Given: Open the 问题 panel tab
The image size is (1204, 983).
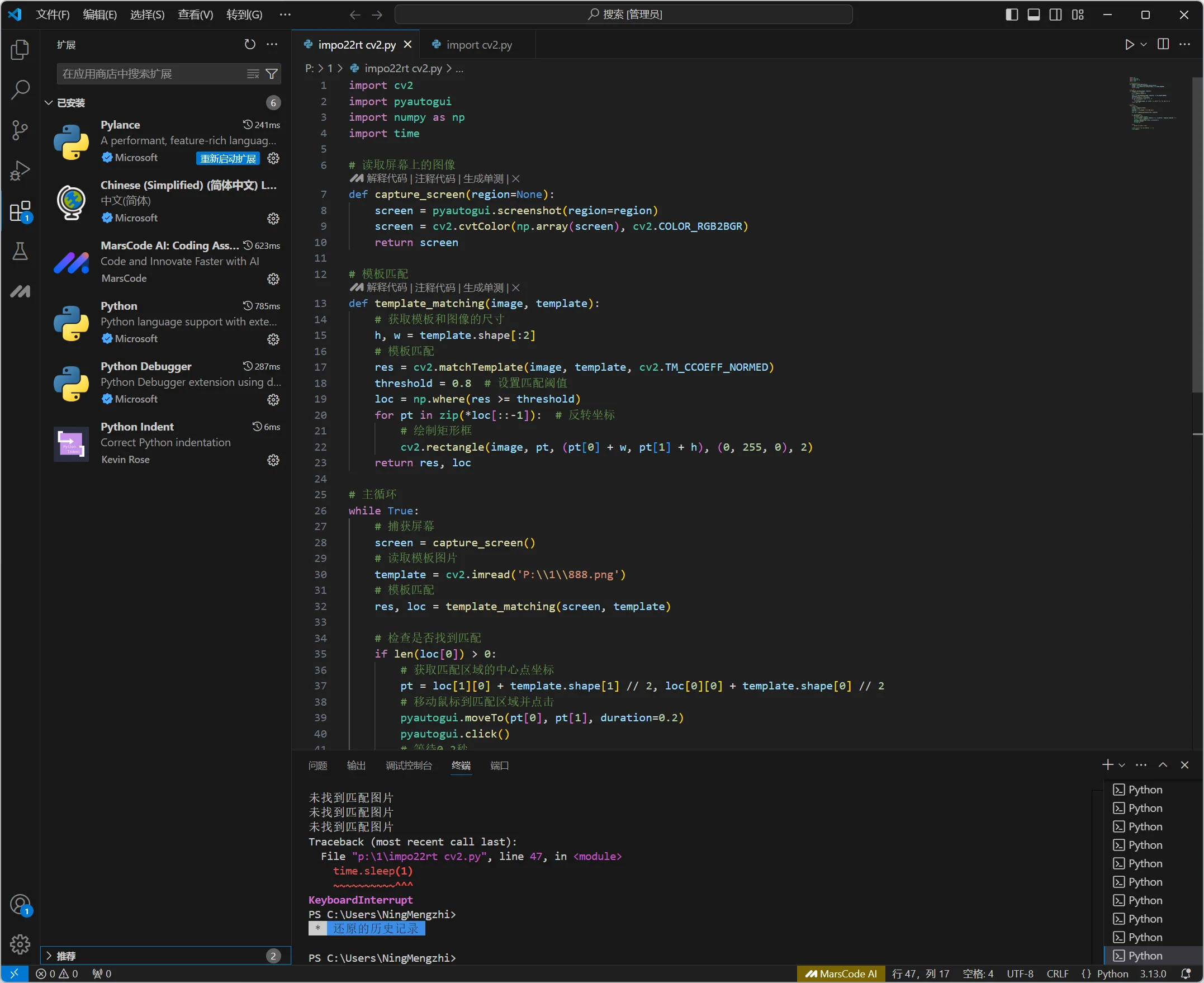Looking at the screenshot, I should (x=317, y=765).
